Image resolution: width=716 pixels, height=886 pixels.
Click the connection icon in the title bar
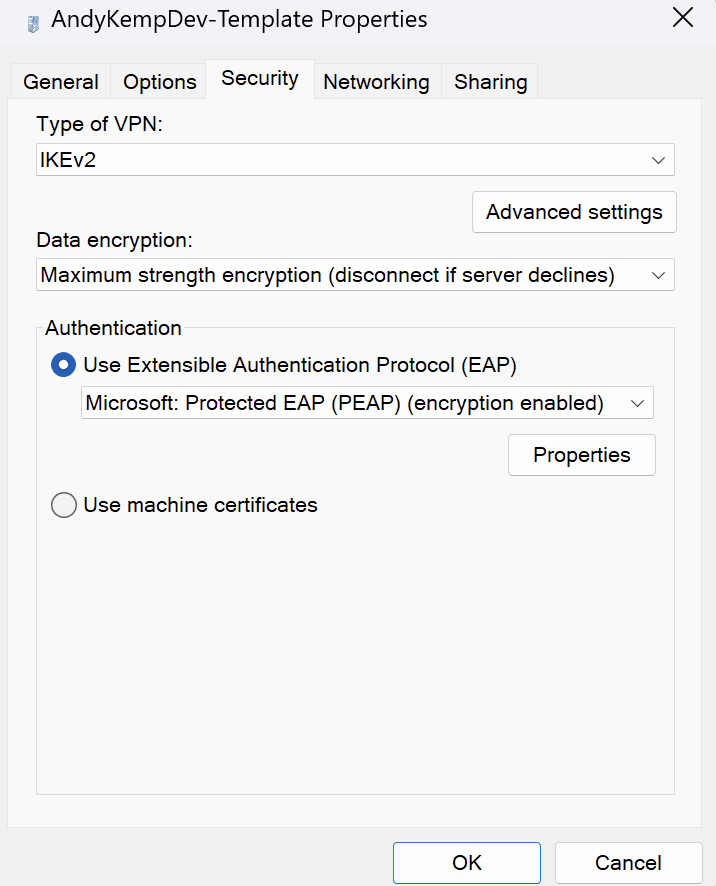tap(33, 24)
